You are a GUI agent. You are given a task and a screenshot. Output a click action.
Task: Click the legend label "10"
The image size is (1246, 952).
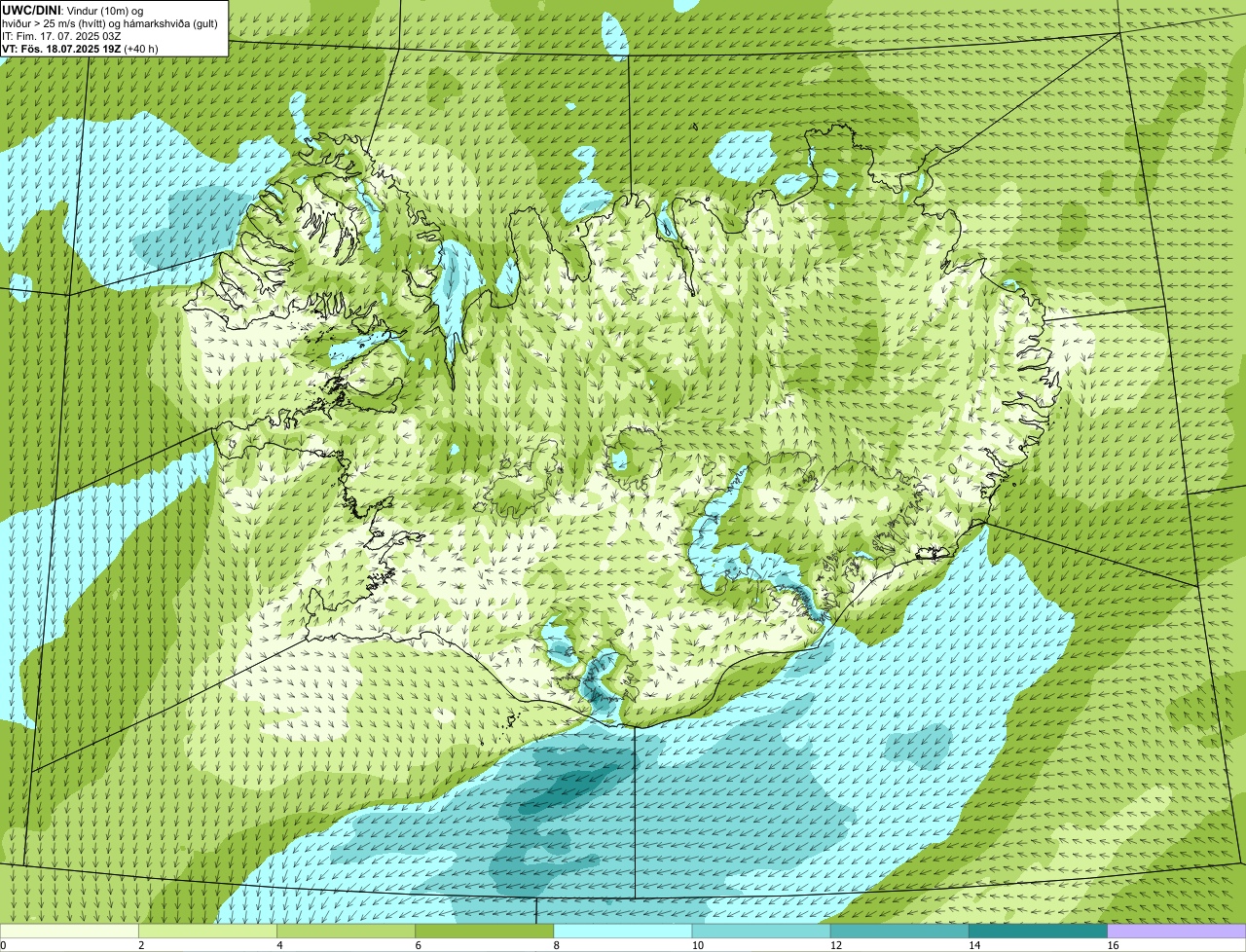pyautogui.click(x=697, y=945)
